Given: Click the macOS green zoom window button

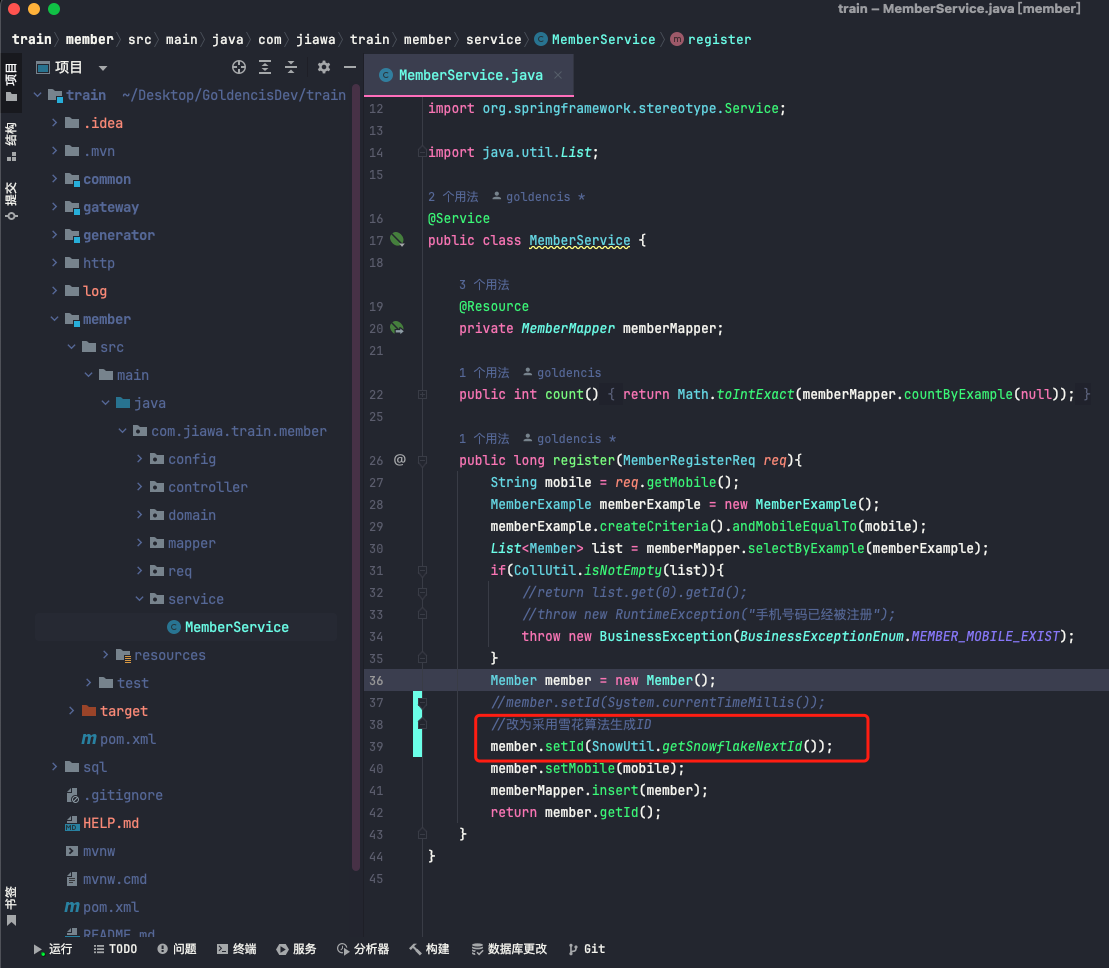Looking at the screenshot, I should 54,9.
